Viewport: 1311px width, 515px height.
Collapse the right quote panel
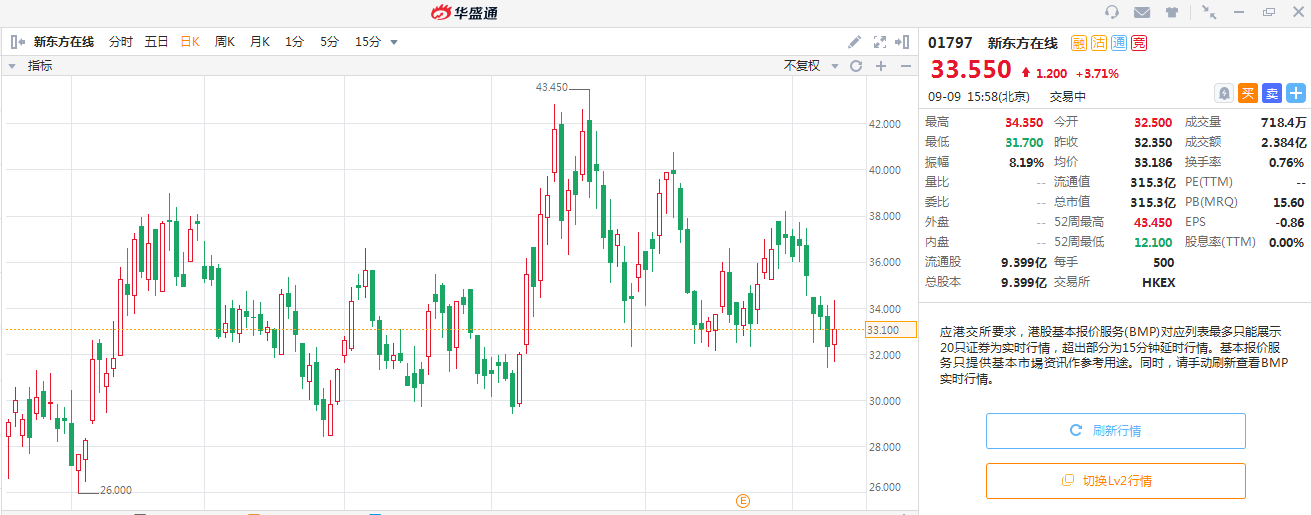(x=903, y=42)
